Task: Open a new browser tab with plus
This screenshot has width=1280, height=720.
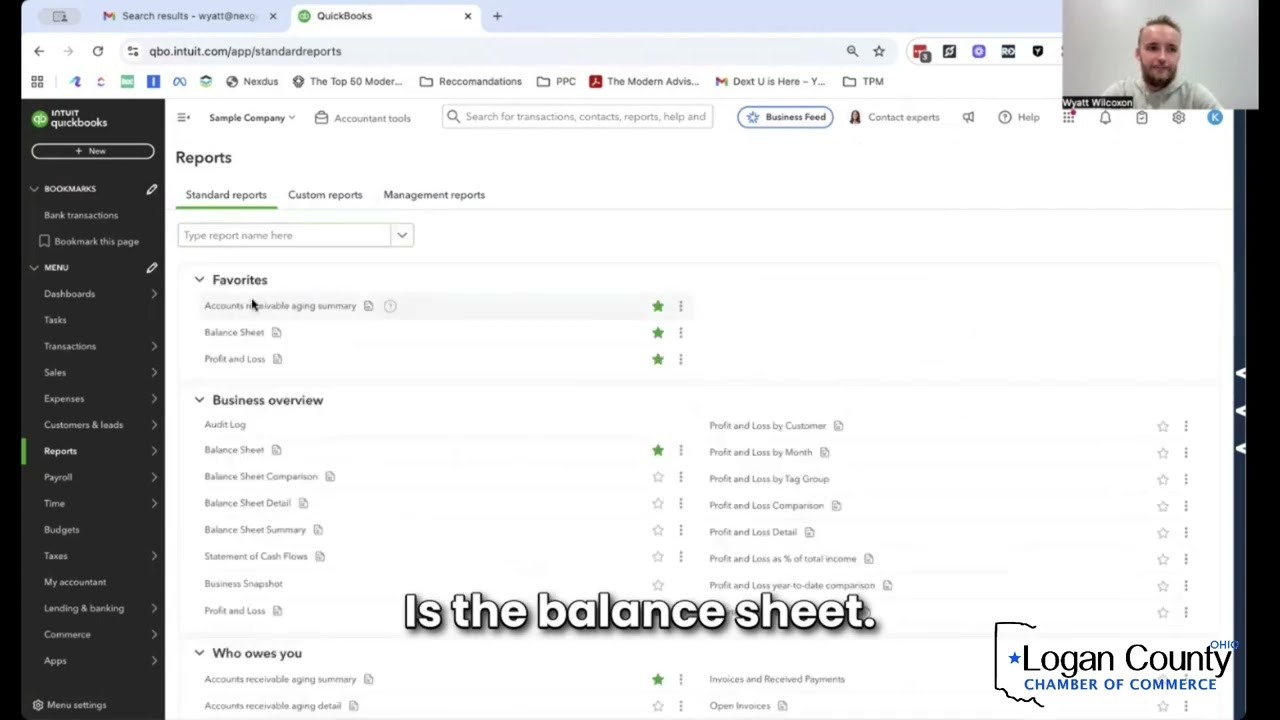Action: 497,16
